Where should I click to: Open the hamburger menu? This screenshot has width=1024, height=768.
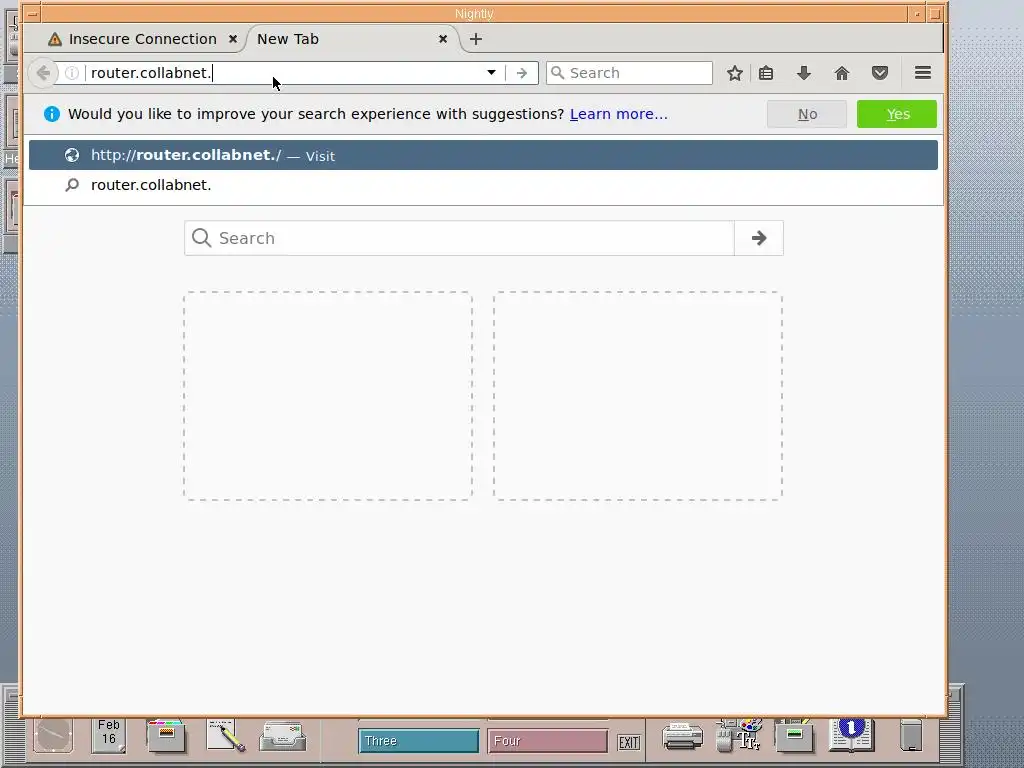point(923,72)
